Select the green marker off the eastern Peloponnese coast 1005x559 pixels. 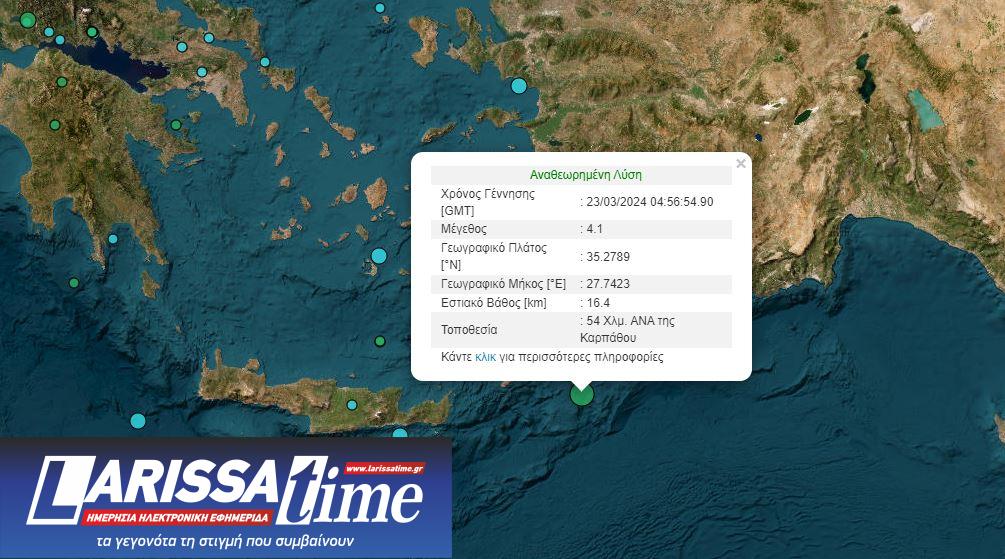[x=176, y=125]
